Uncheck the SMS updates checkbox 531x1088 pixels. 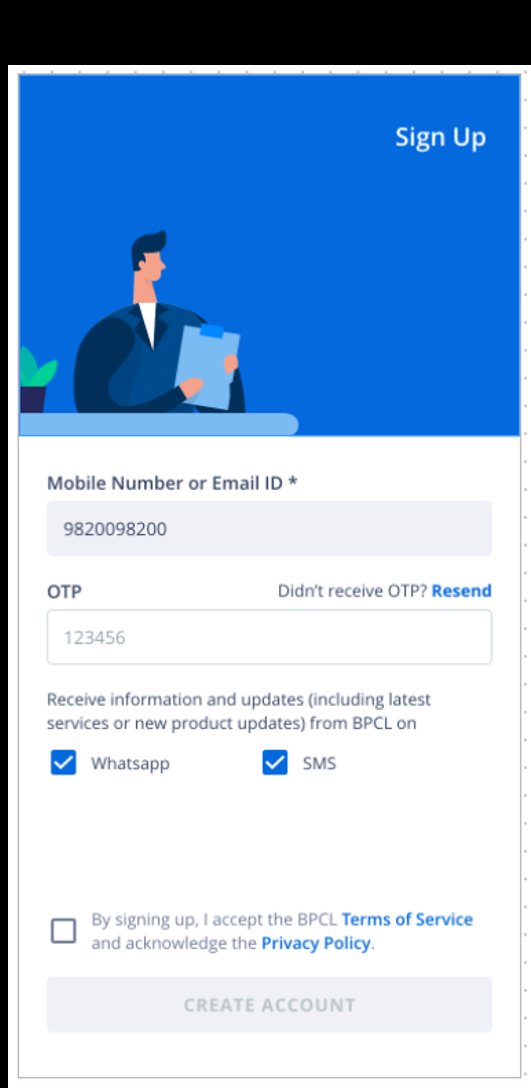(275, 763)
